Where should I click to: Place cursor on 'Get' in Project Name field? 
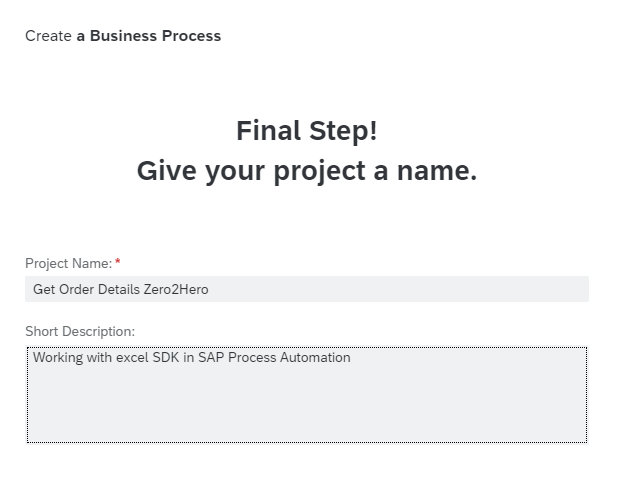[44, 290]
